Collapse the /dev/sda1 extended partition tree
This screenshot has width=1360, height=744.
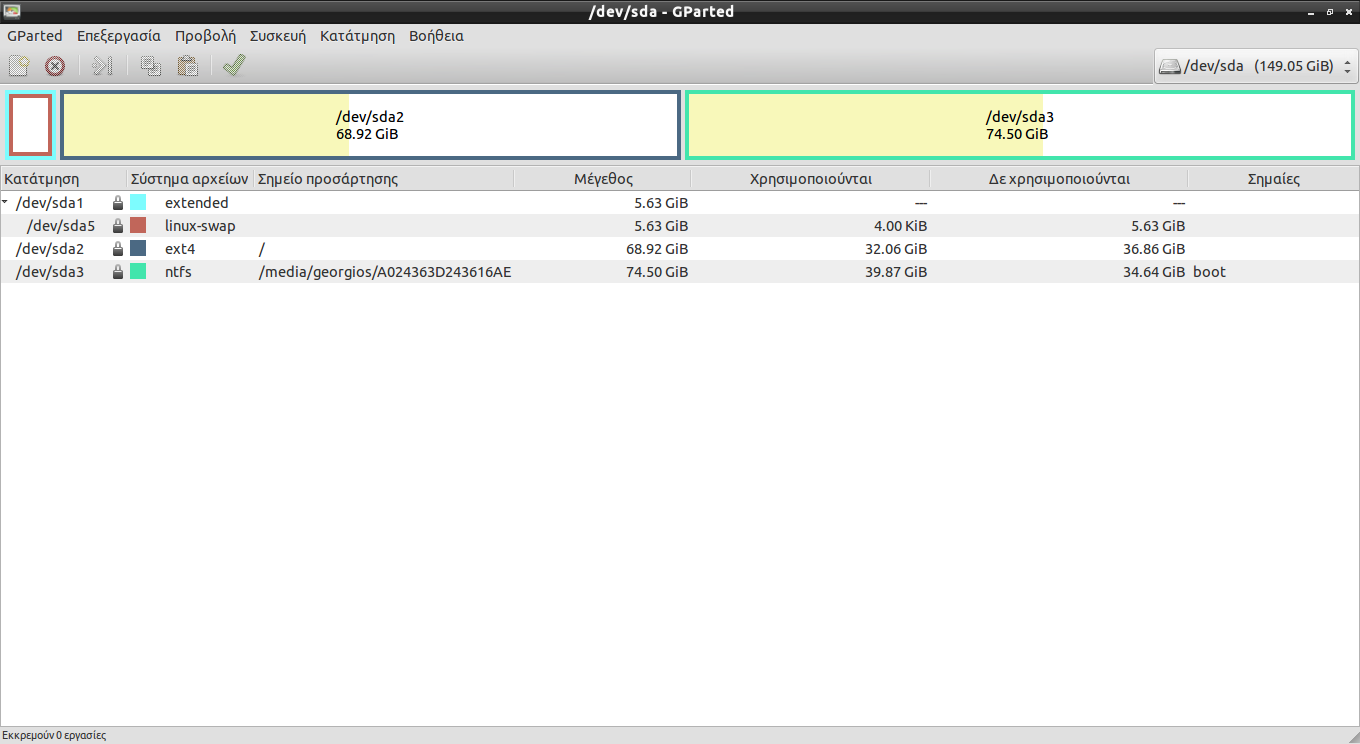pyautogui.click(x=7, y=203)
